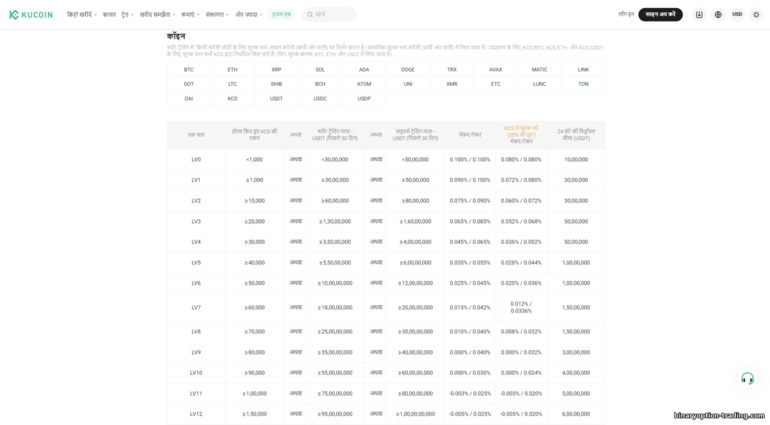The image size is (770, 425).
Task: Open the बाजार menu item
Action: coord(109,15)
